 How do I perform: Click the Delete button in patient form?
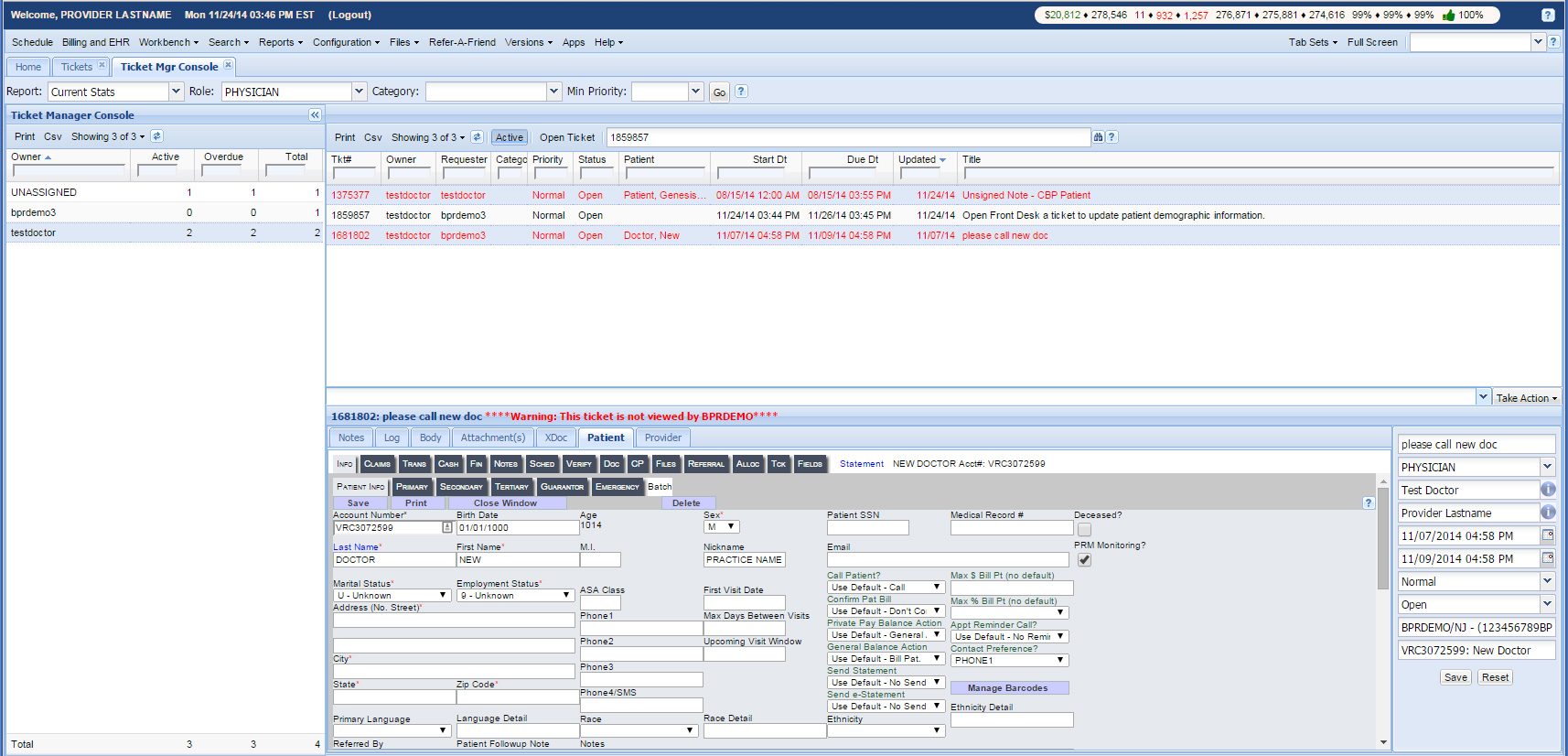(x=686, y=503)
